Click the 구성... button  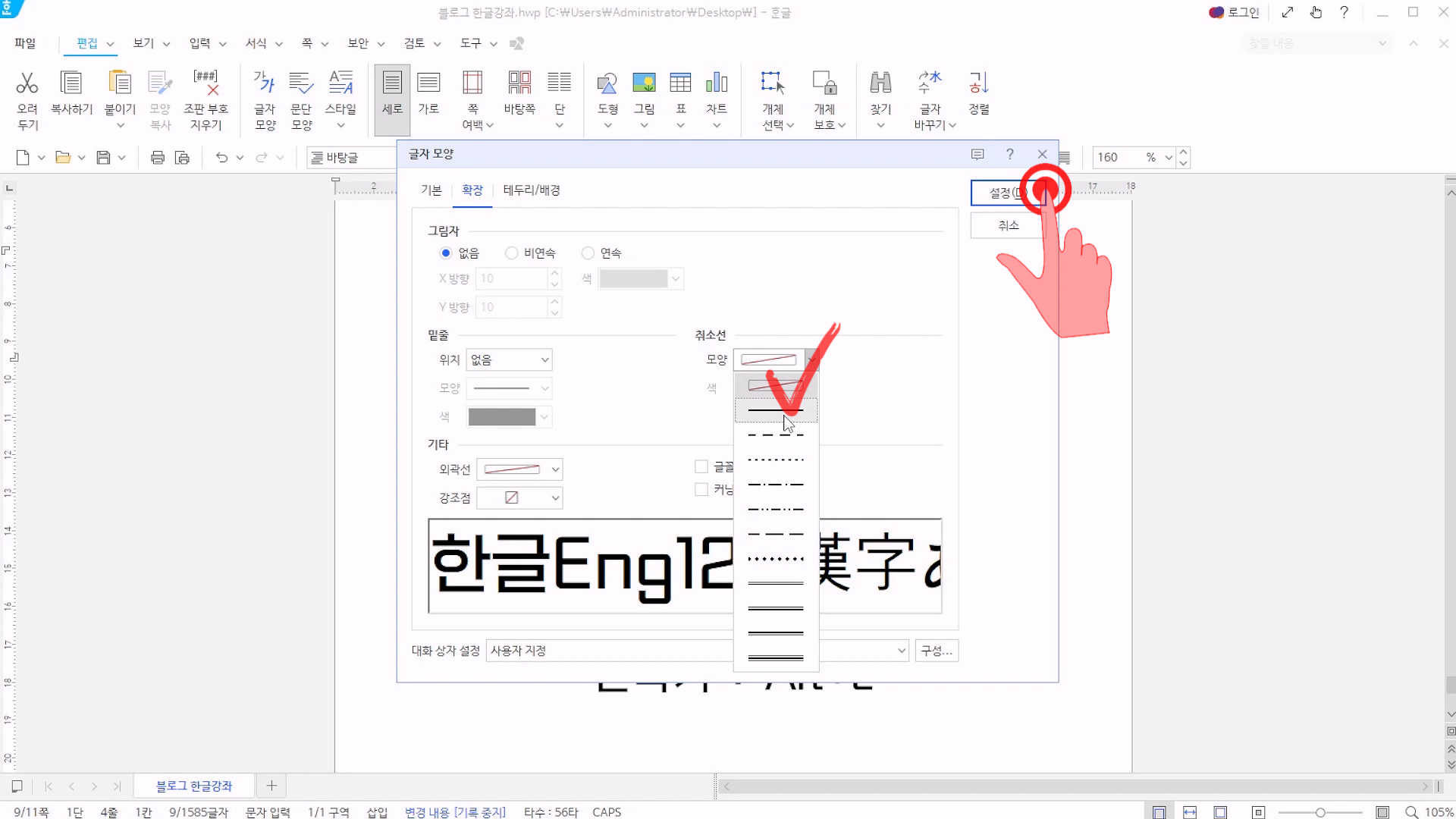(x=937, y=651)
